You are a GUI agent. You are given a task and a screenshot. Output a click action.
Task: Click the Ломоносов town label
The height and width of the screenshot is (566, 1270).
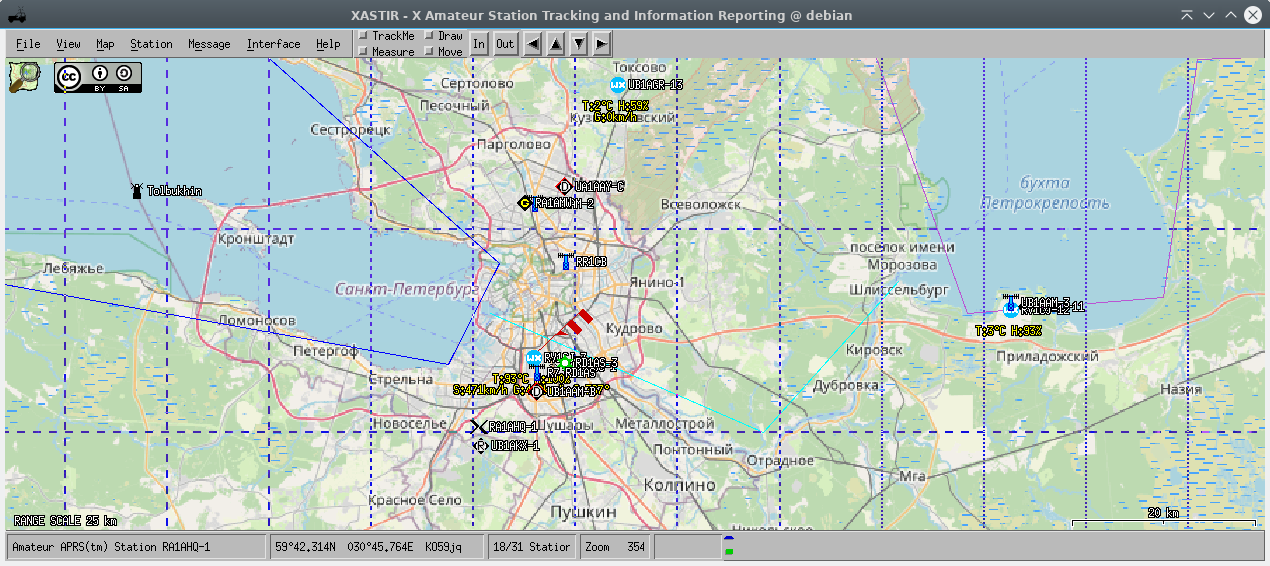pos(256,321)
